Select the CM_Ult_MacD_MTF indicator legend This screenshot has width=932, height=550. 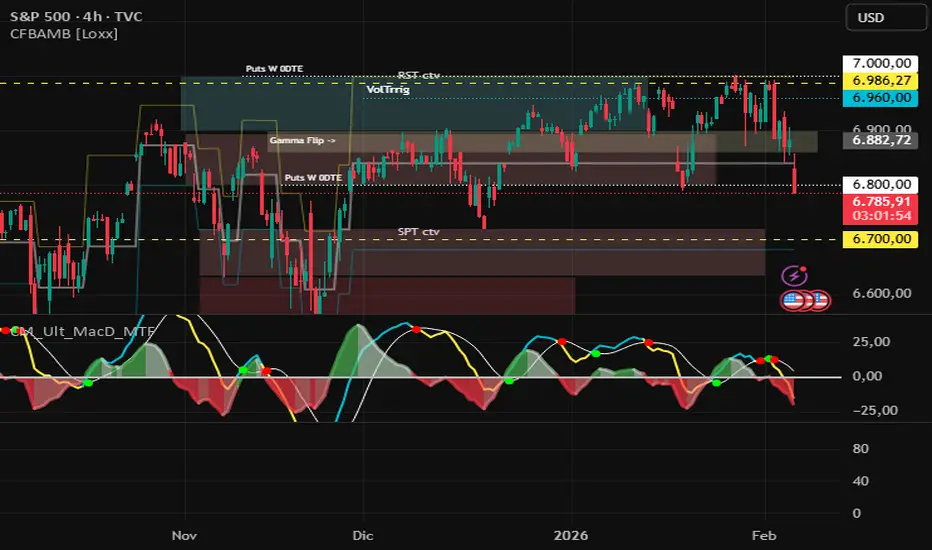tap(82, 331)
